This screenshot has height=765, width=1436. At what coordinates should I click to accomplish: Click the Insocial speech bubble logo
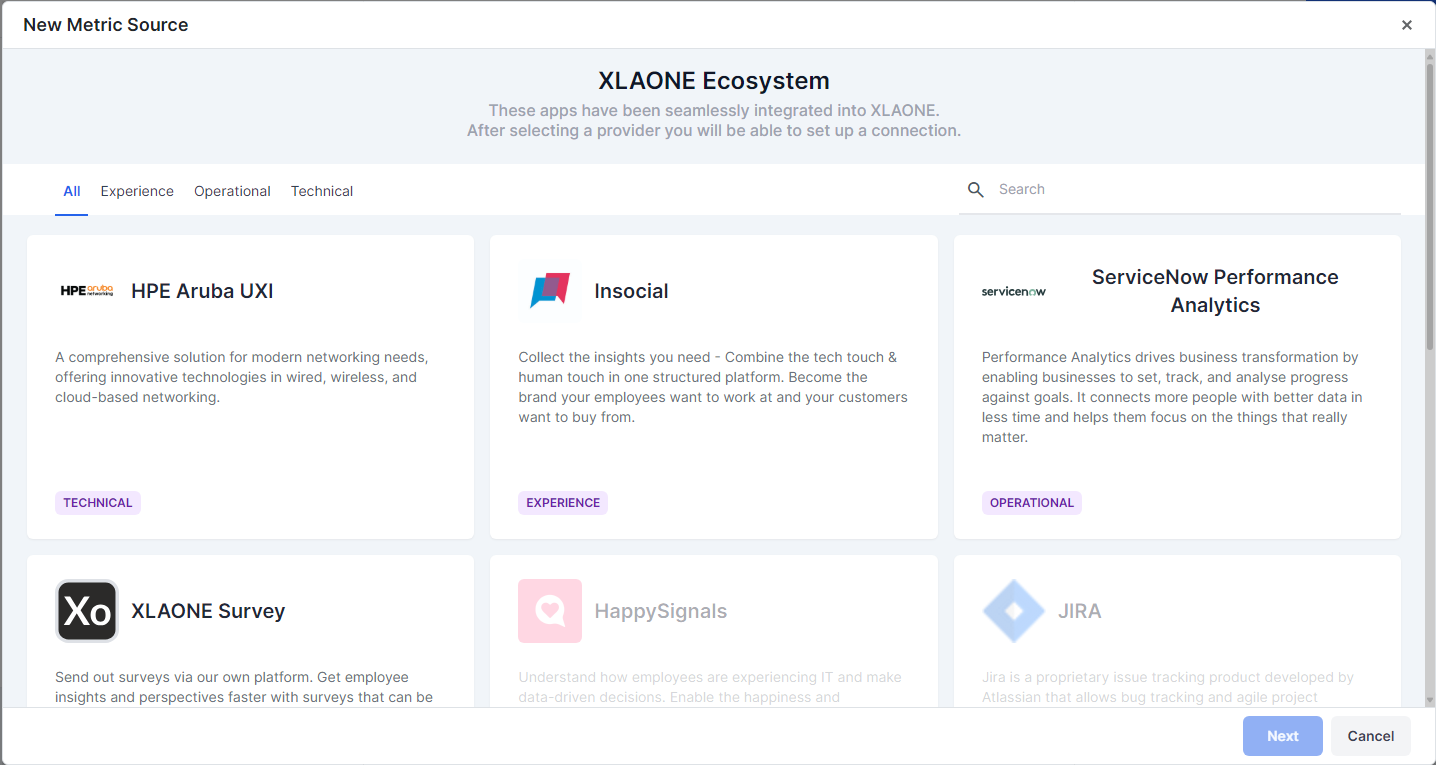point(550,291)
